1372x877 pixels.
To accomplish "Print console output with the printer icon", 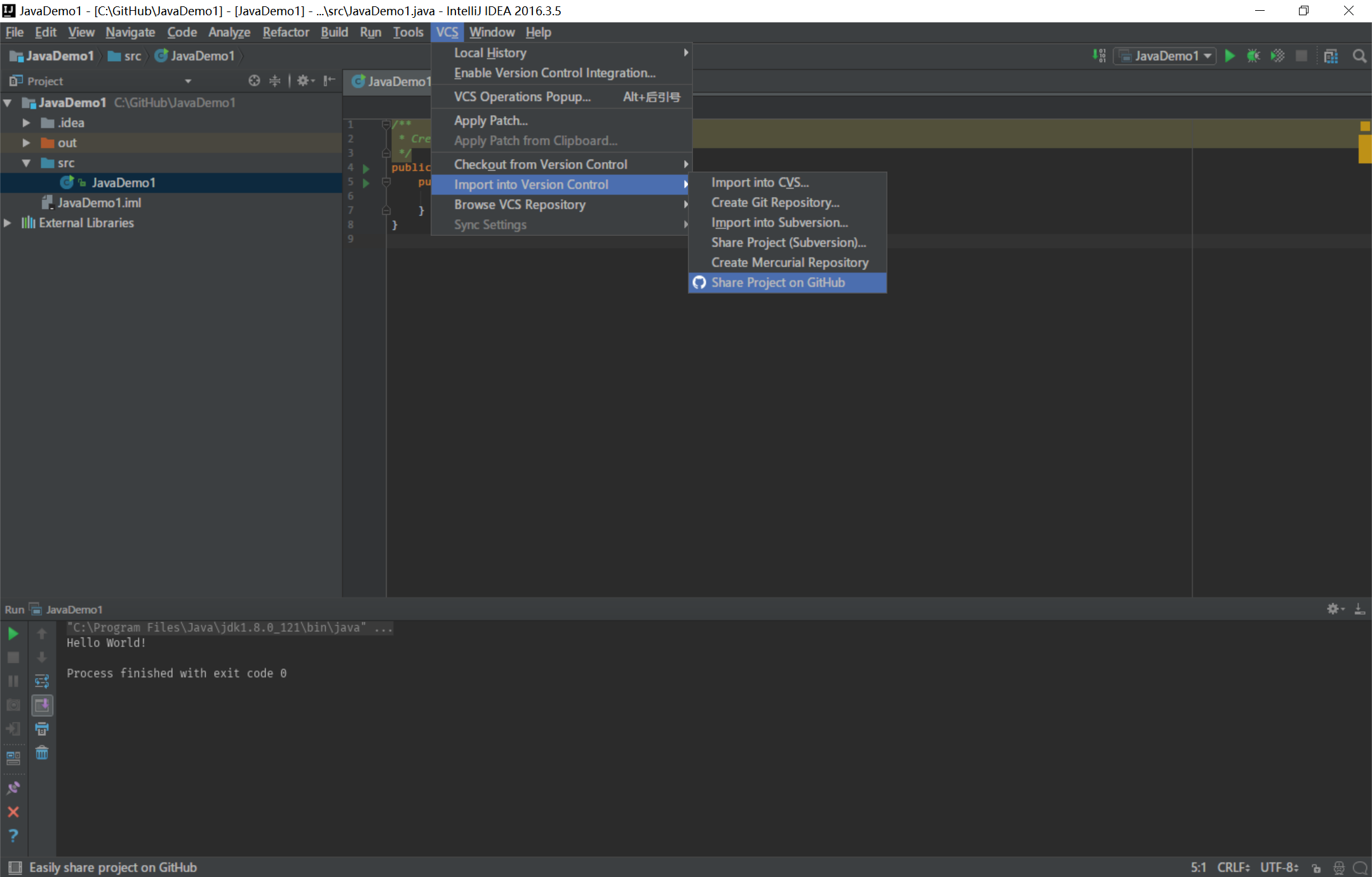I will 42,729.
